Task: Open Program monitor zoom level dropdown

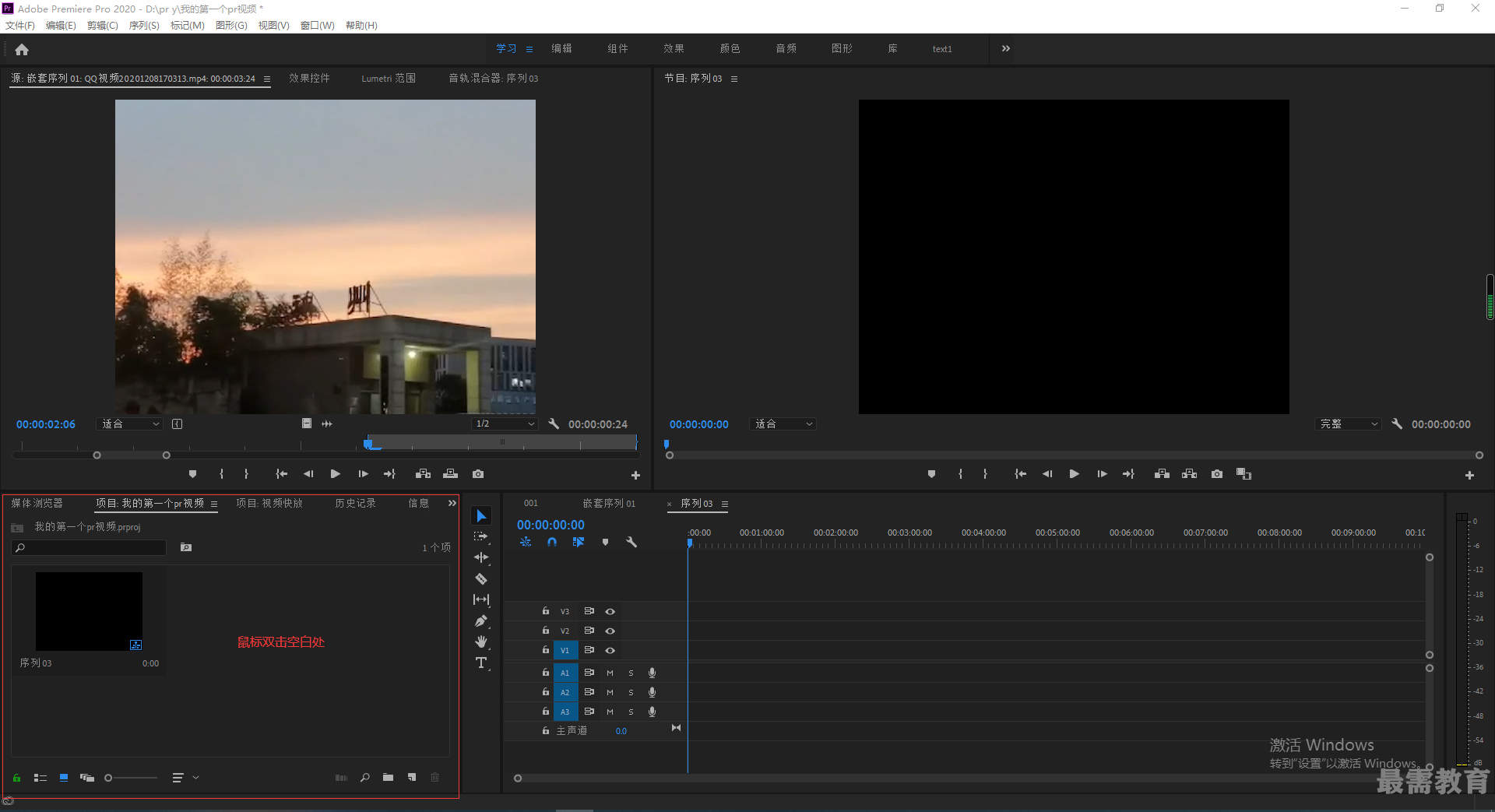Action: pos(783,424)
